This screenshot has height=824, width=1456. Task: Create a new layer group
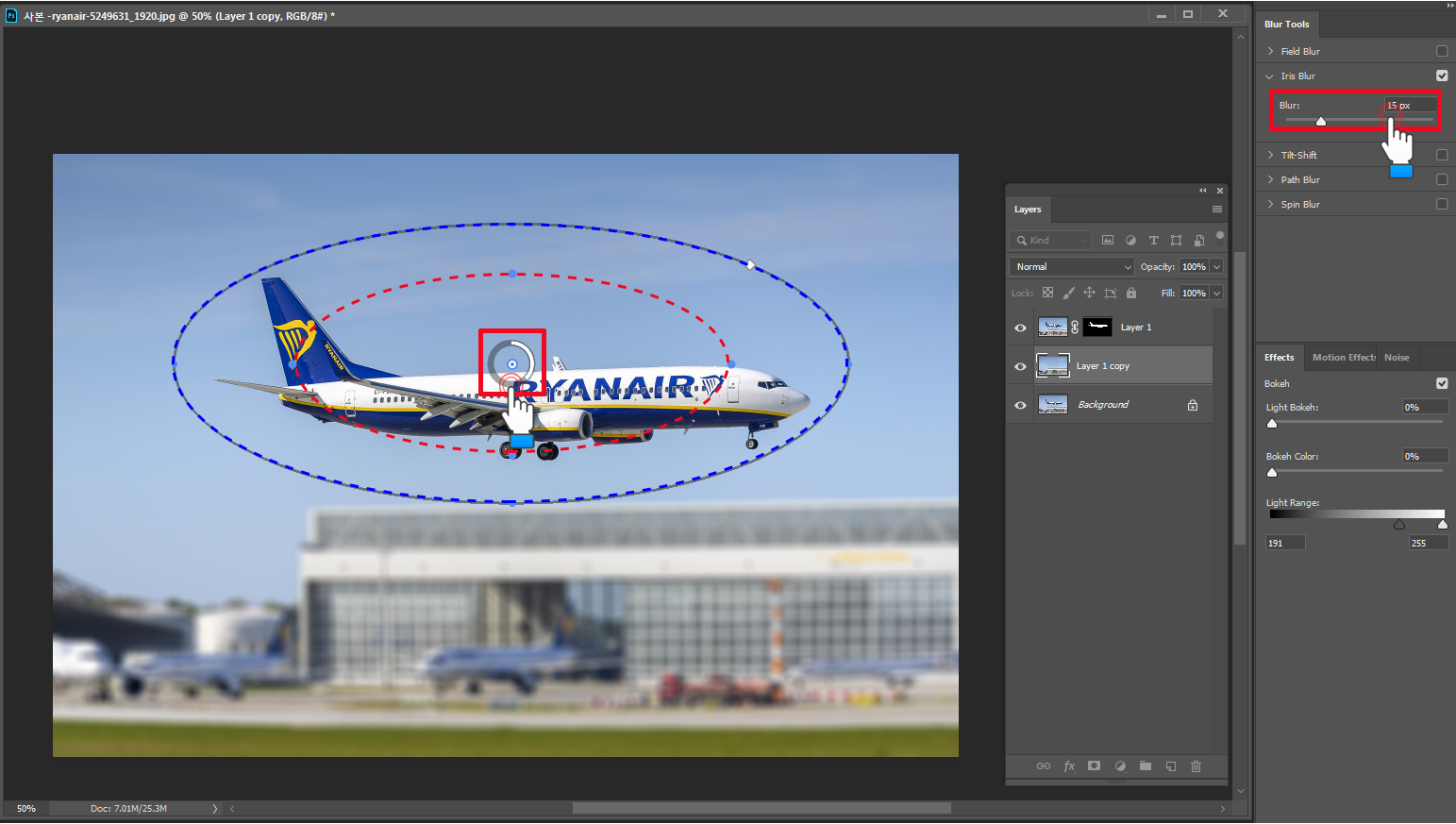(1145, 766)
